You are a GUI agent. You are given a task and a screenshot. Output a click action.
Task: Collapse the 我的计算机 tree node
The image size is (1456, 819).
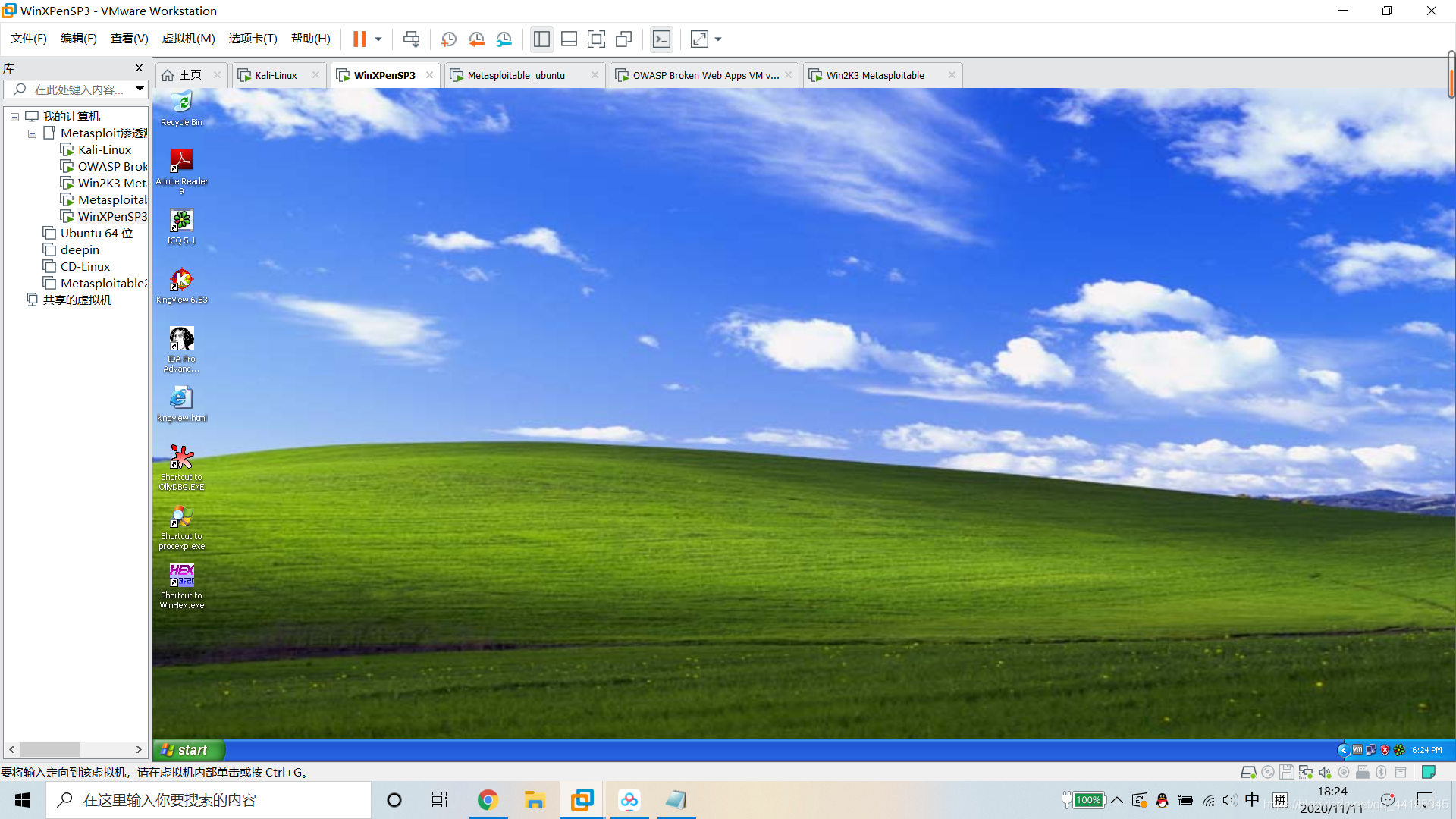14,117
